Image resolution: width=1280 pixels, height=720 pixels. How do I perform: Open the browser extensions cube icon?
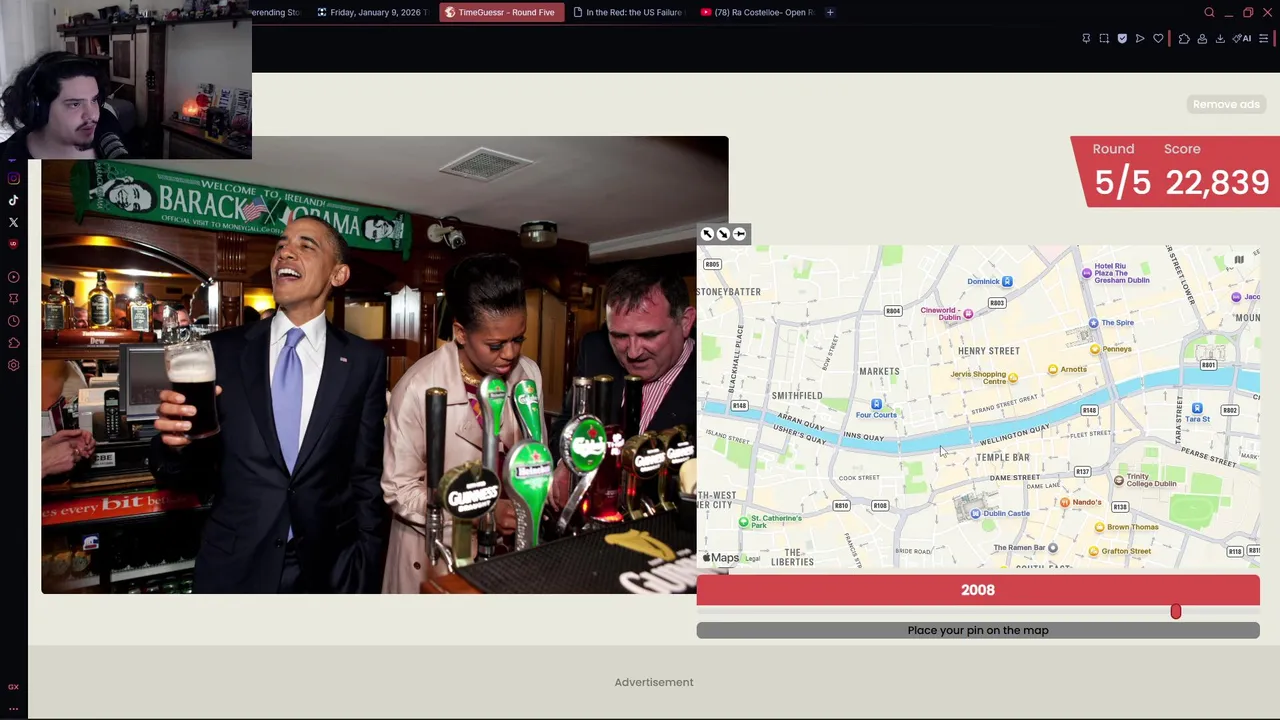[x=1184, y=39]
